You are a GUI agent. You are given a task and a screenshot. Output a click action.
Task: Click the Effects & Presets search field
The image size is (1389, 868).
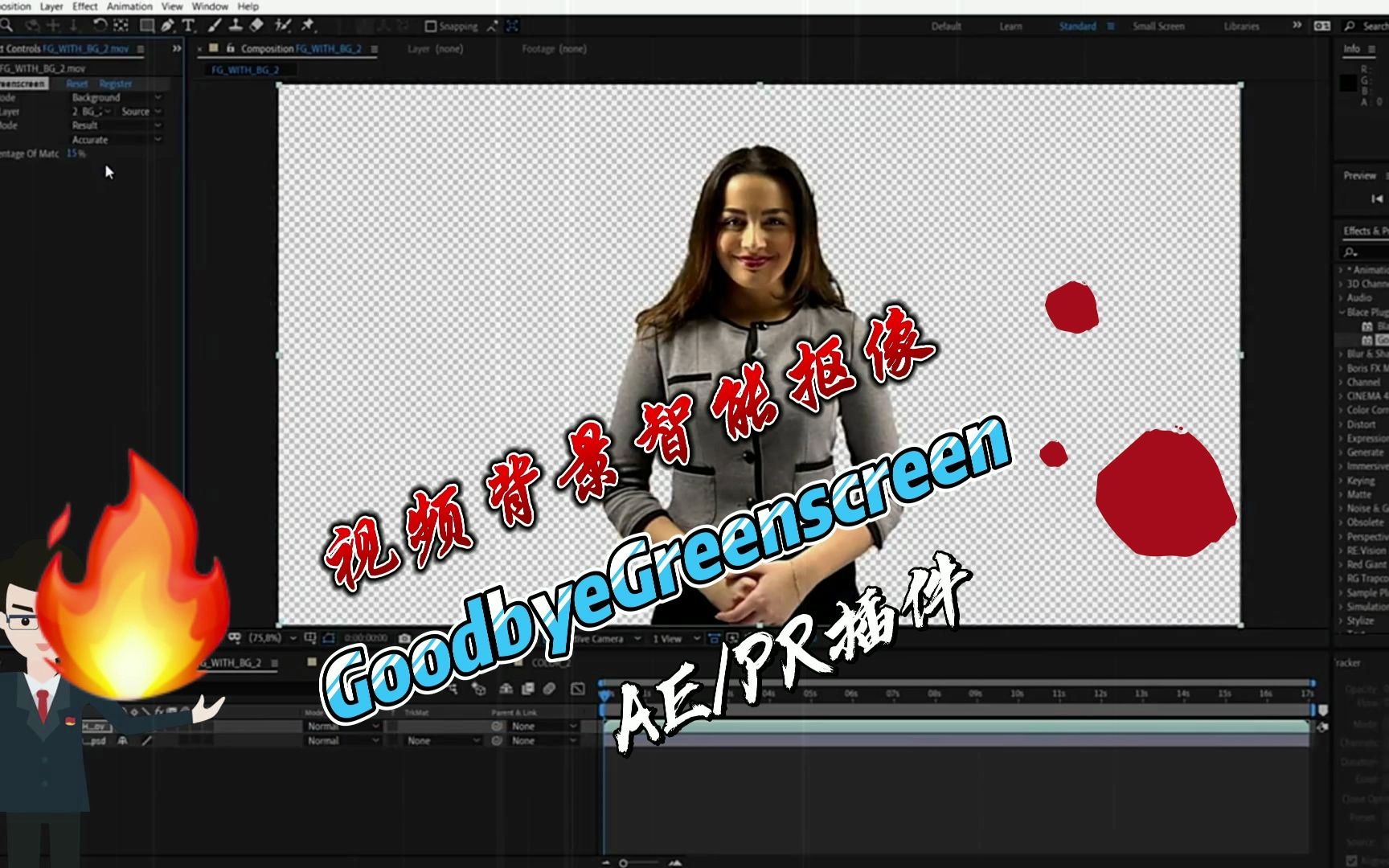1364,252
